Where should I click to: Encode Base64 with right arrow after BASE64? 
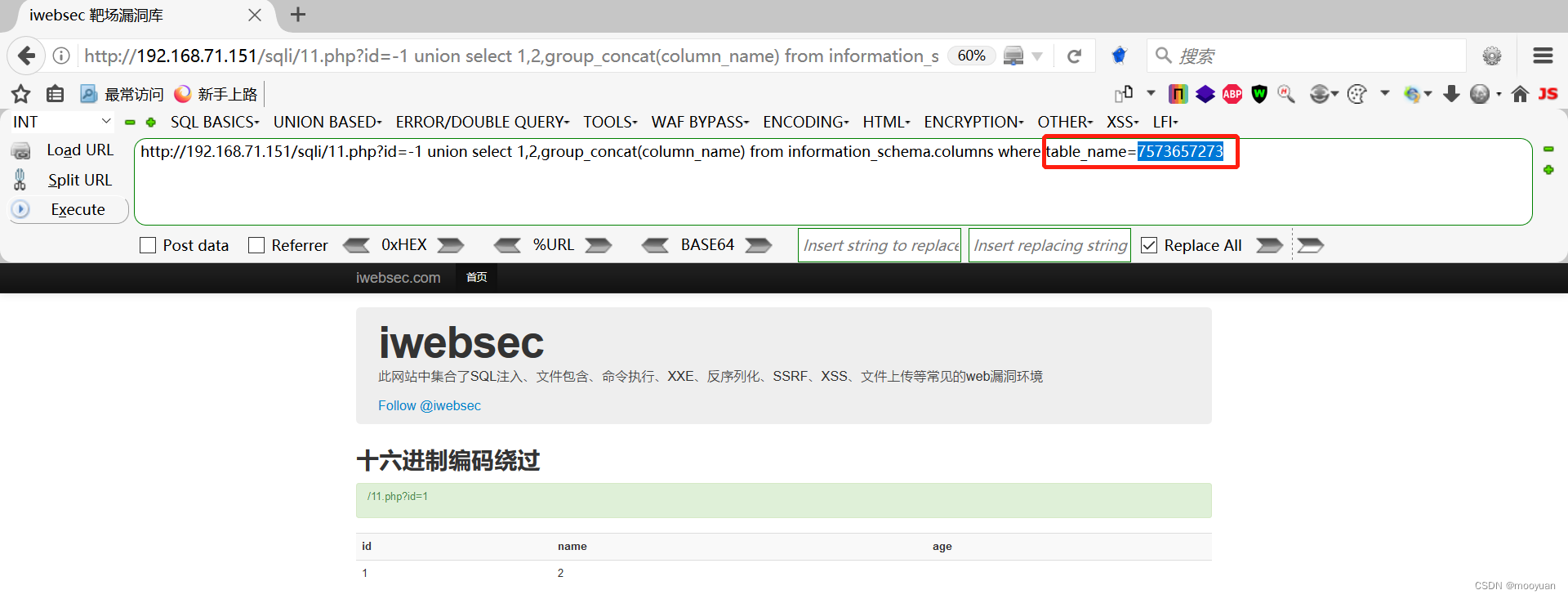click(759, 245)
